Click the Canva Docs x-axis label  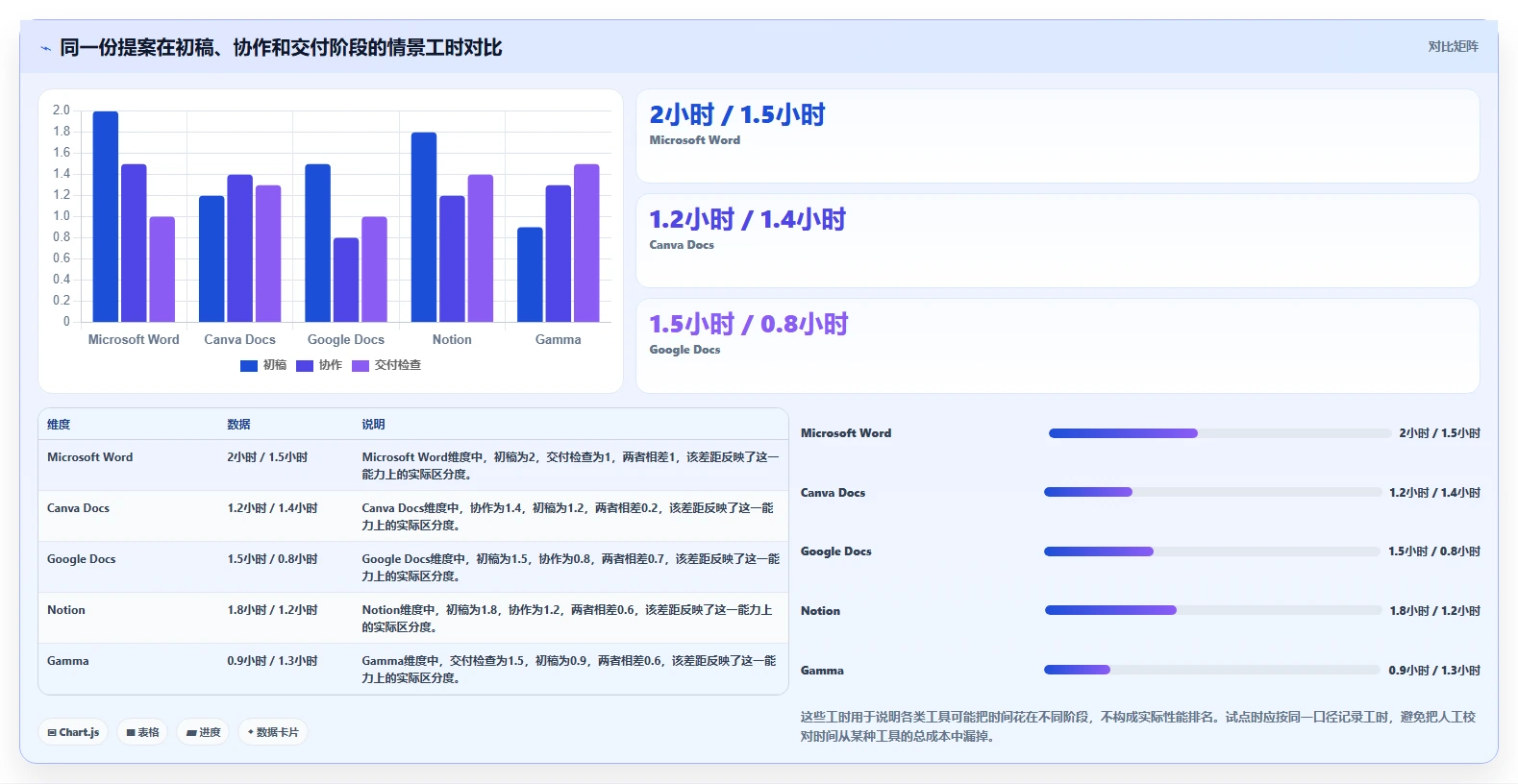(239, 340)
